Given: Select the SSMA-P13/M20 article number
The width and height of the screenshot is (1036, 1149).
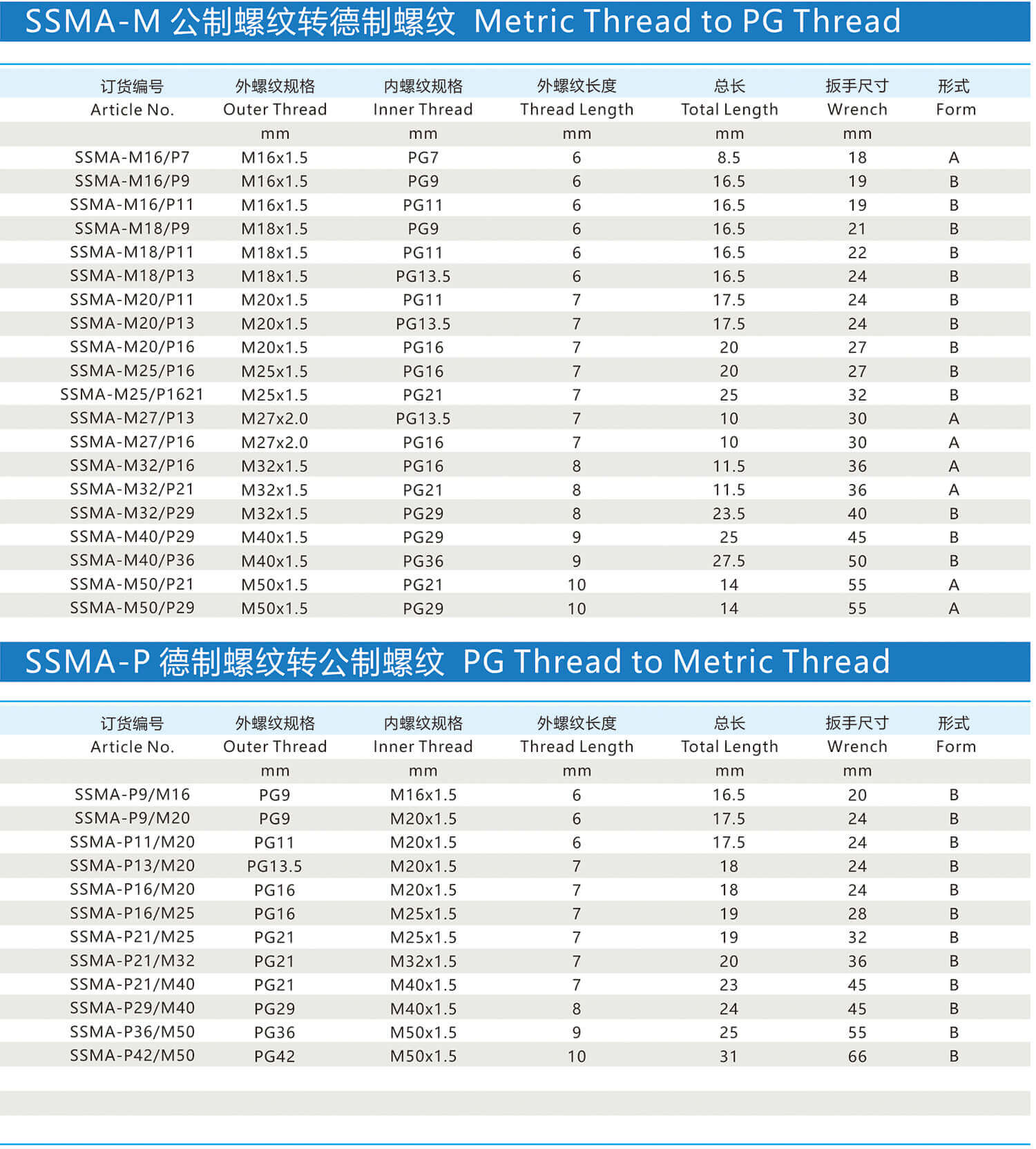Looking at the screenshot, I should (131, 866).
